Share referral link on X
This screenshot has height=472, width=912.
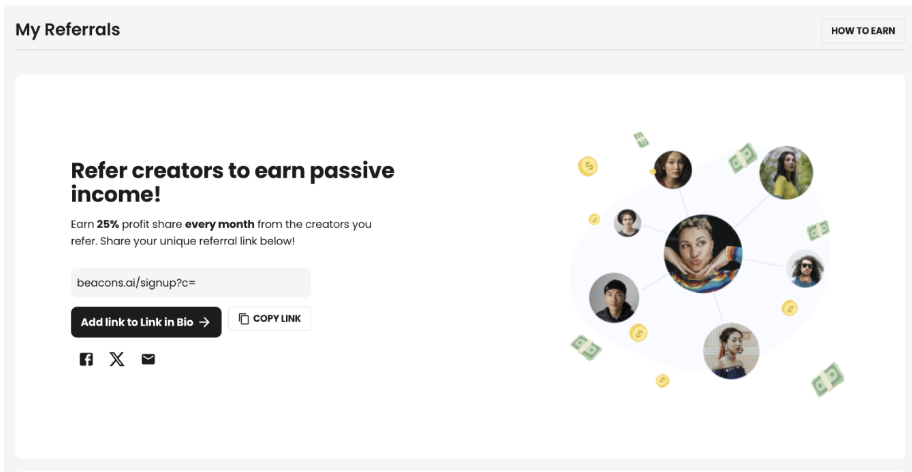(x=117, y=359)
